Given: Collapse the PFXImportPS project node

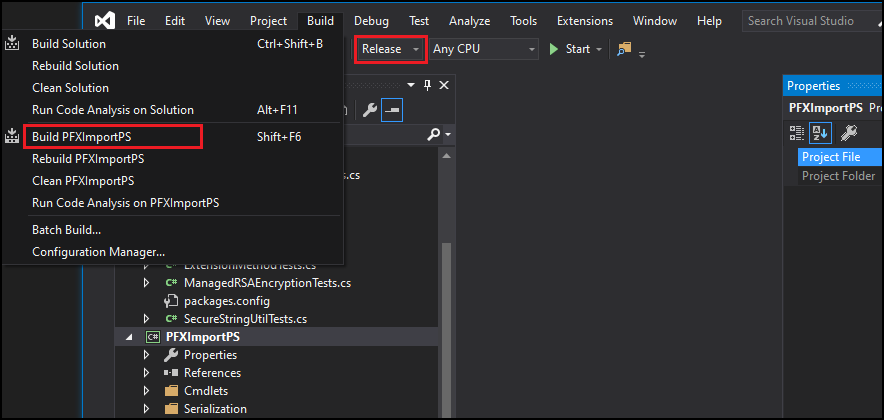Looking at the screenshot, I should coord(129,337).
